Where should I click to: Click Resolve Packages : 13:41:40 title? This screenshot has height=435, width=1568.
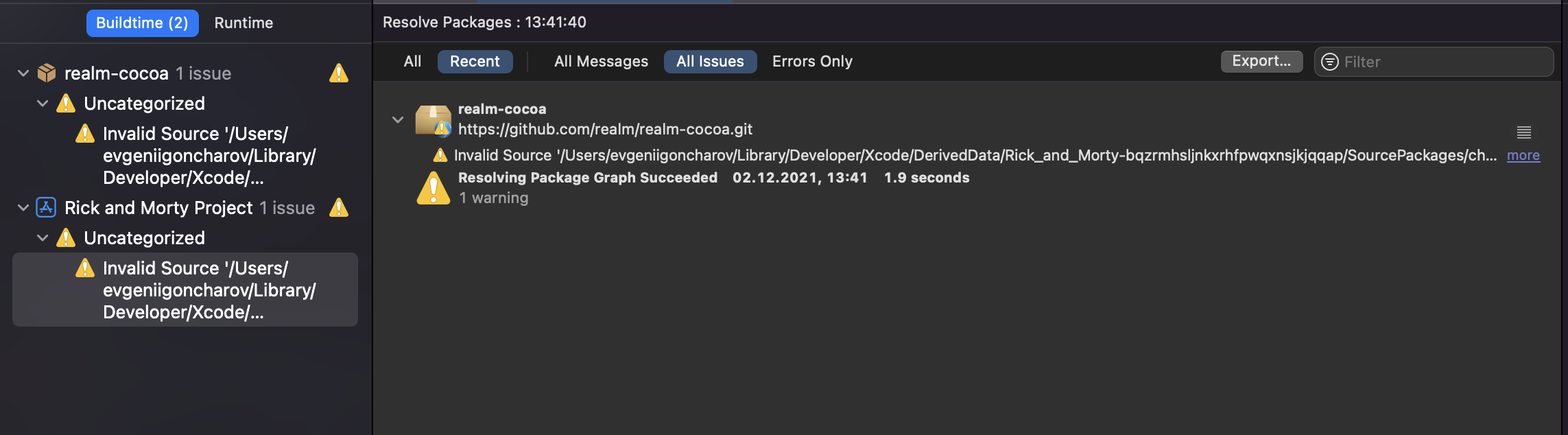click(x=484, y=22)
